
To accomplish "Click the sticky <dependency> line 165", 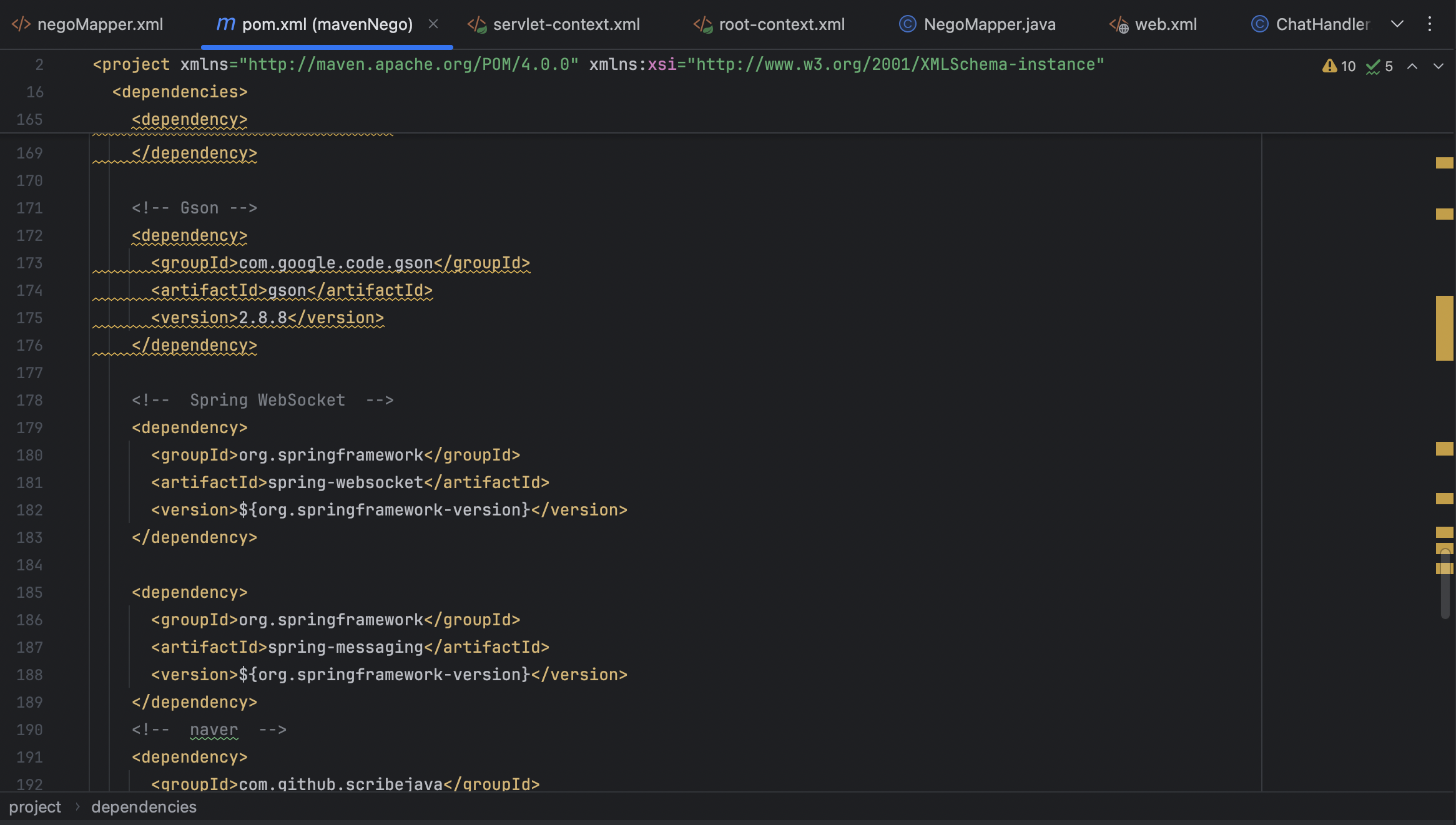I will [190, 119].
